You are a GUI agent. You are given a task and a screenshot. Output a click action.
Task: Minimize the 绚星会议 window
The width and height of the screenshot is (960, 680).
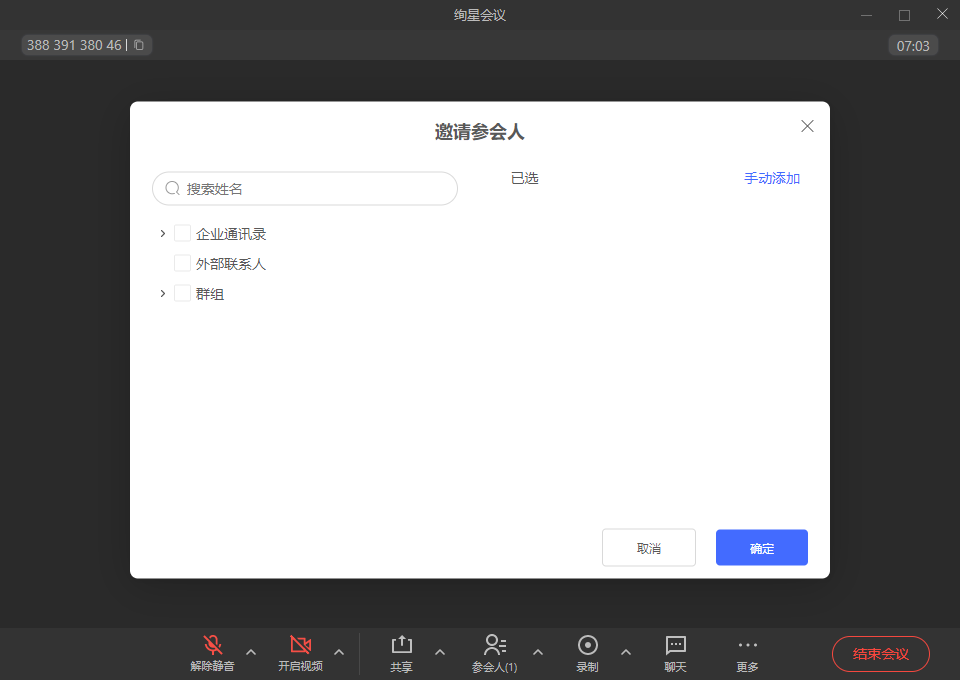tap(866, 15)
